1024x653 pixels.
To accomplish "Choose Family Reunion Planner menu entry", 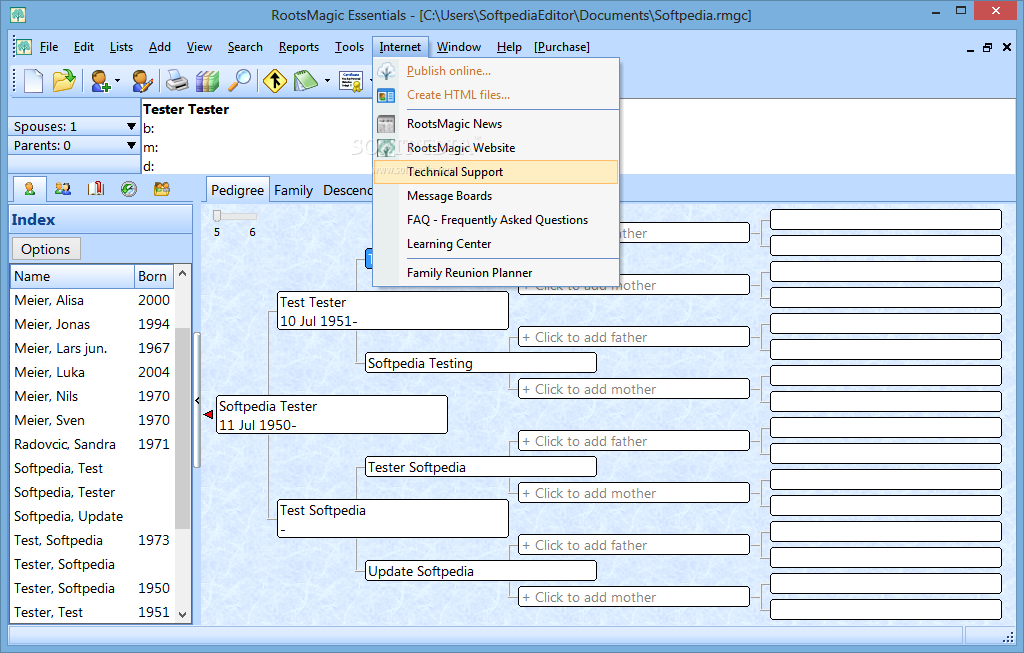I will pos(496,273).
